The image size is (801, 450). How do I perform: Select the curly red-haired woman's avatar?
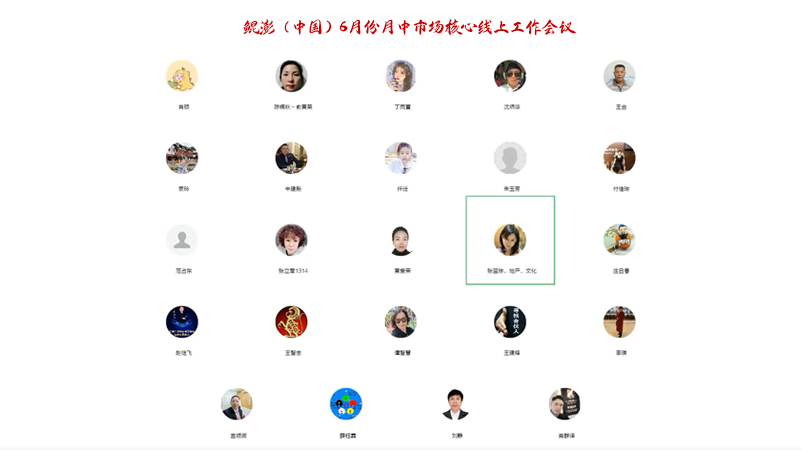point(291,240)
